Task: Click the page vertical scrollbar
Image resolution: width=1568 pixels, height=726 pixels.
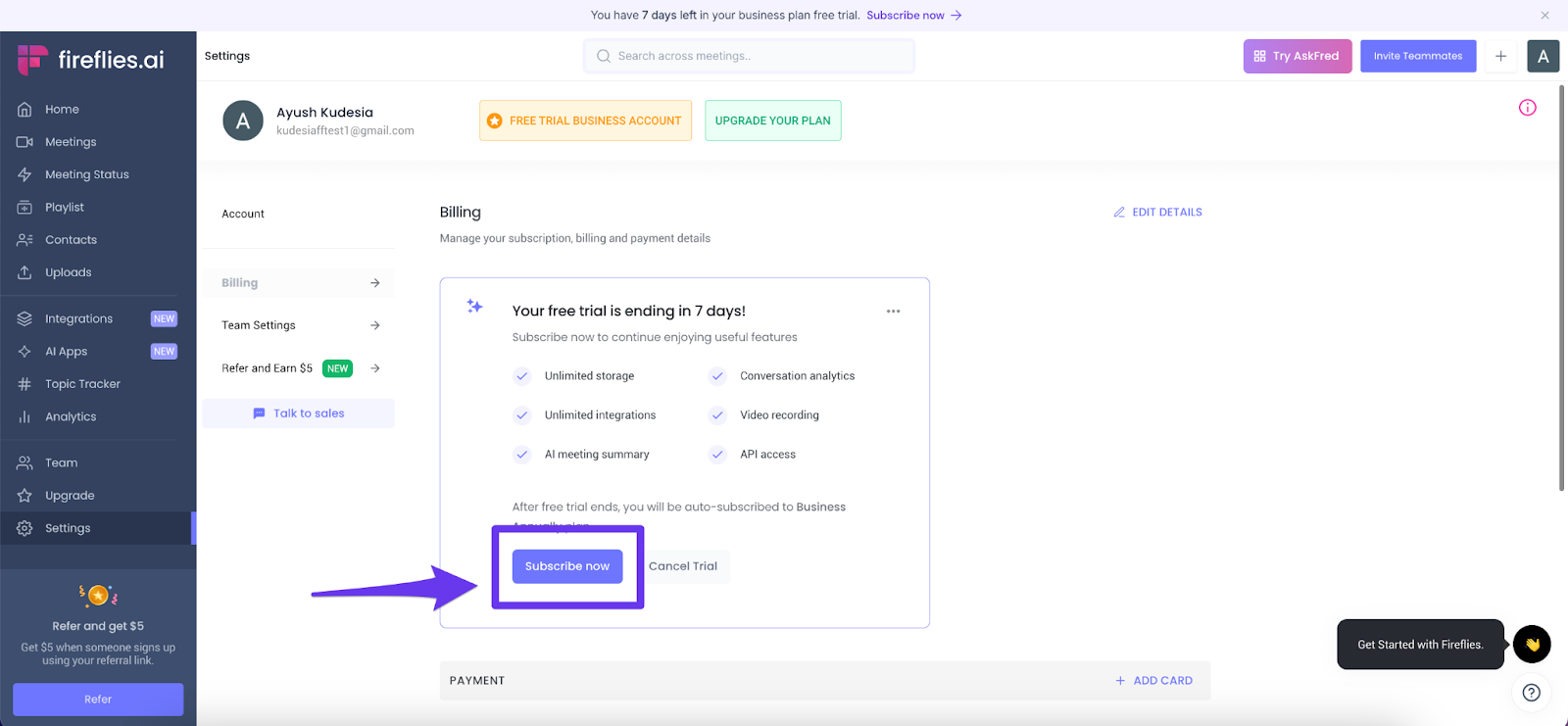Action: pyautogui.click(x=1562, y=289)
